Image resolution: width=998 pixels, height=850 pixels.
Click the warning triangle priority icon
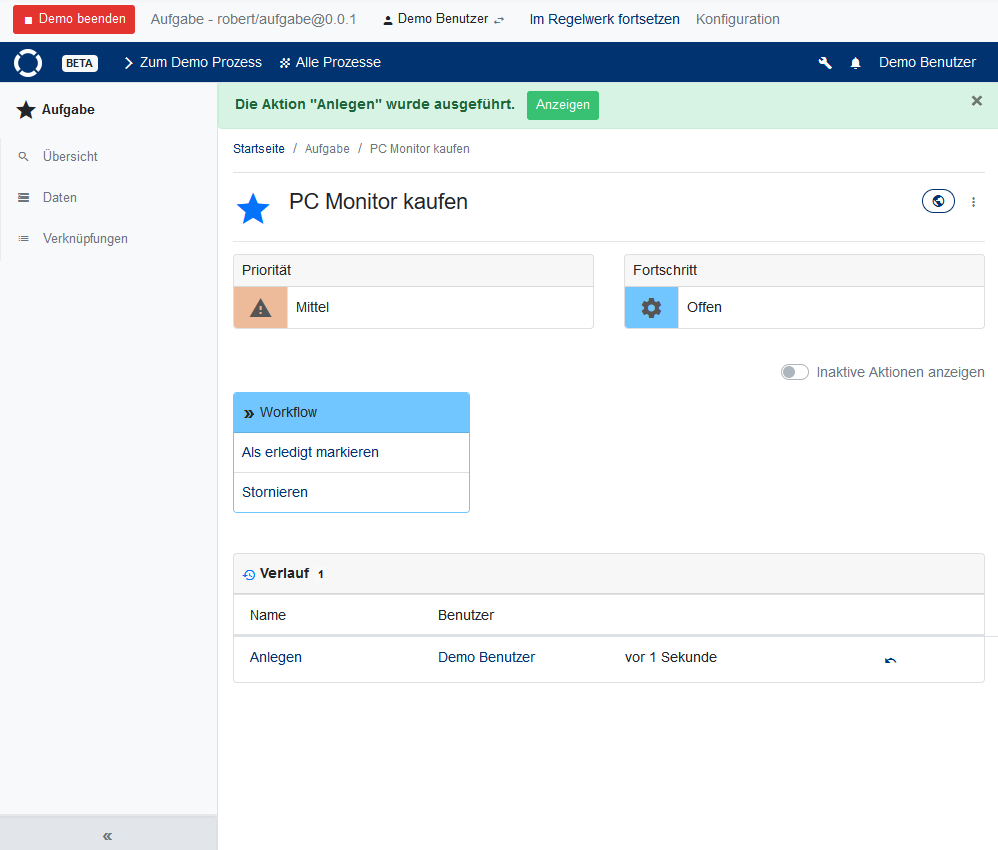point(260,308)
